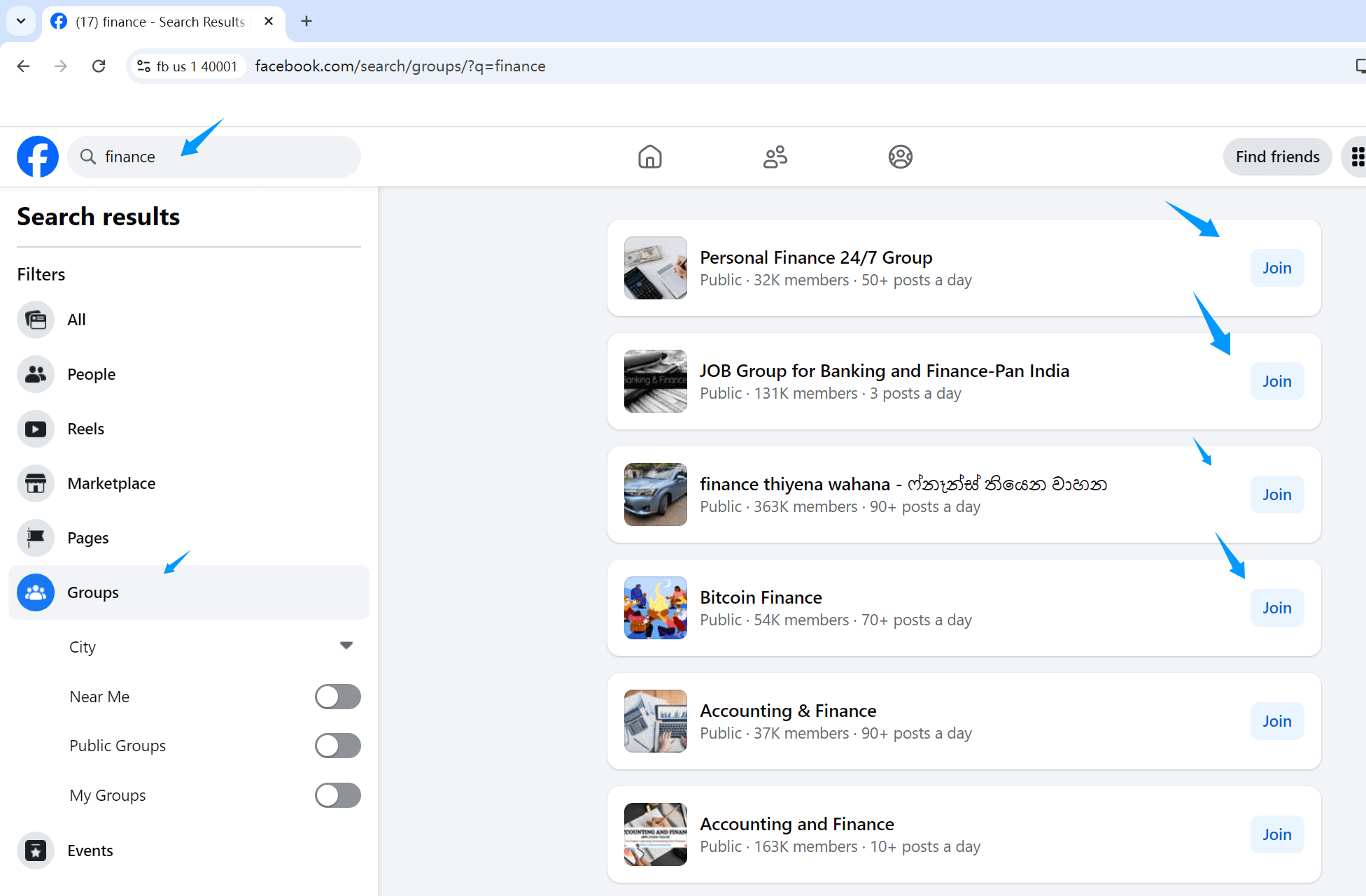Enable the Near Me toggle
1366x896 pixels.
(337, 697)
